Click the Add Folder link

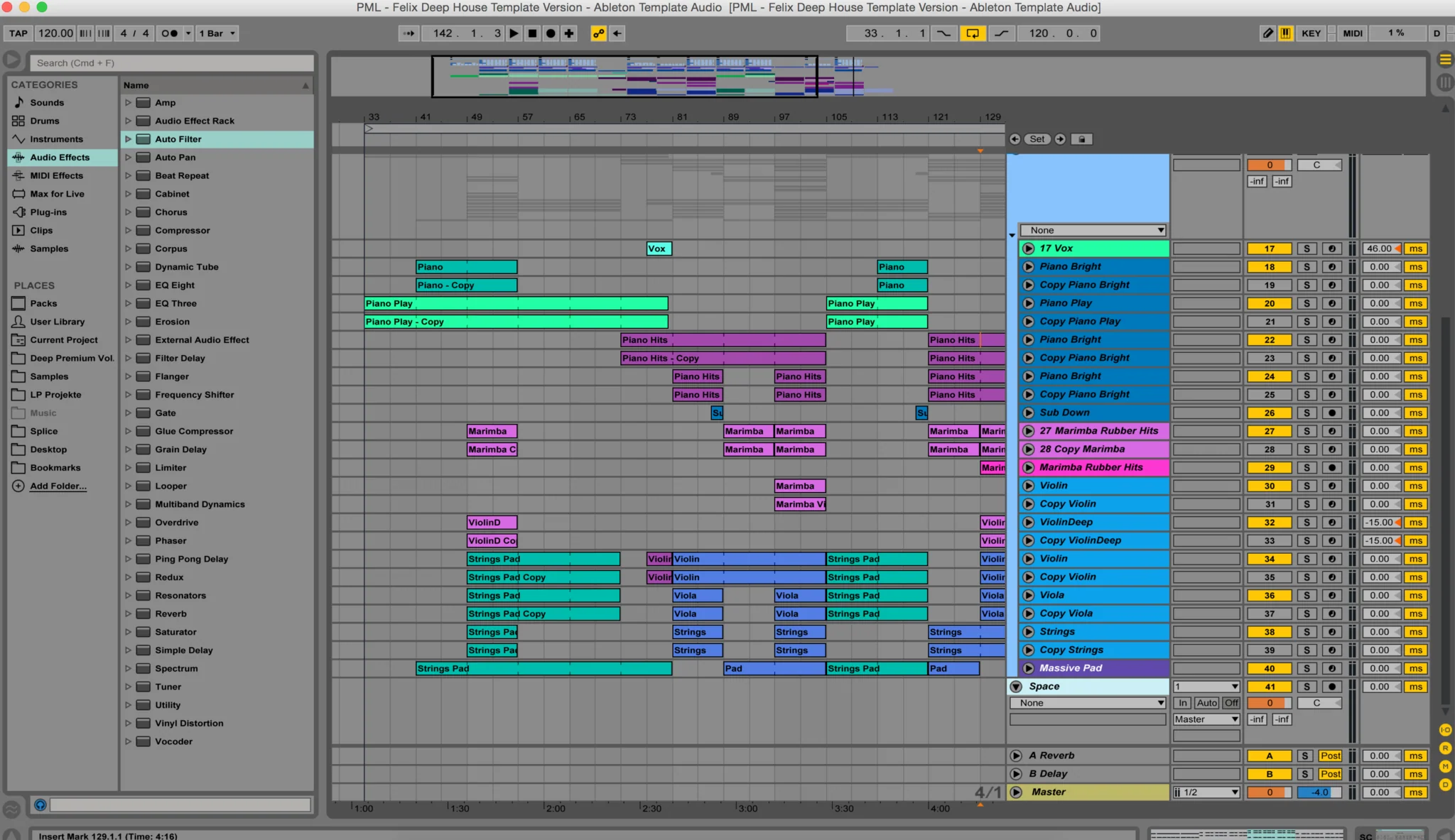click(x=58, y=486)
